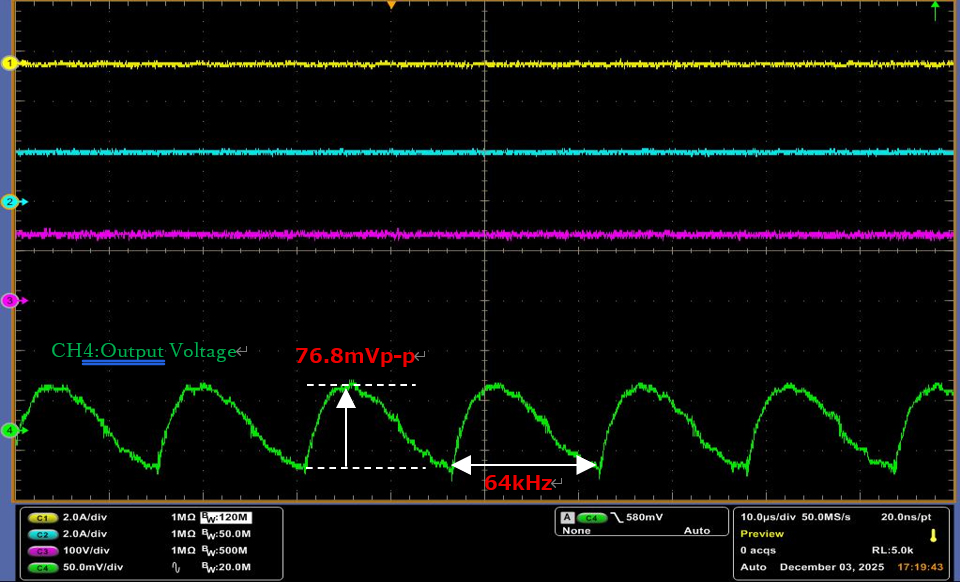960x582 pixels.
Task: Click the falling edge trigger slope icon
Action: [617, 518]
